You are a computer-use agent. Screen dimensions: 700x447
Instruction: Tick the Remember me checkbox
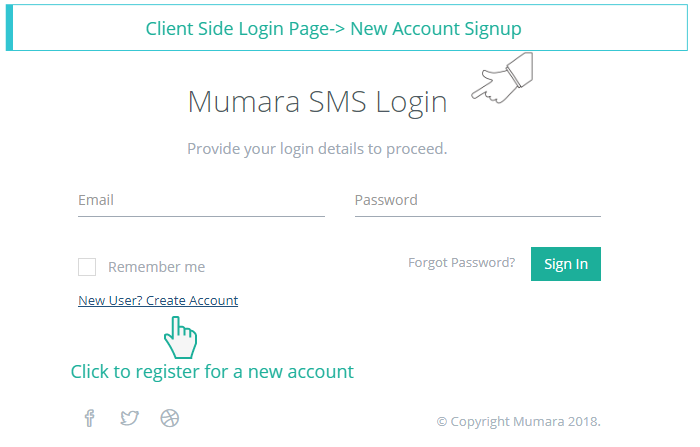point(87,267)
